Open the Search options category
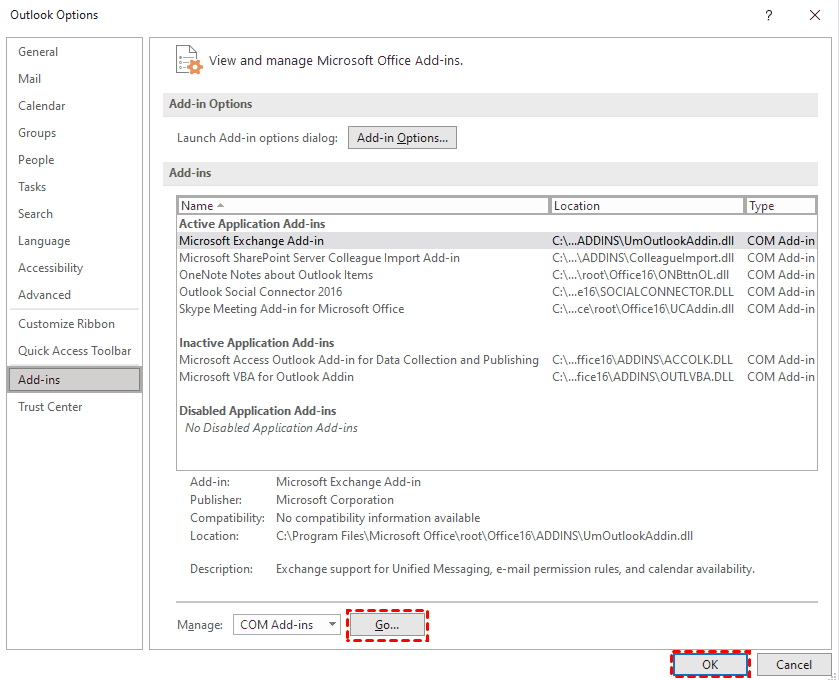The height and width of the screenshot is (680, 839). coord(35,214)
